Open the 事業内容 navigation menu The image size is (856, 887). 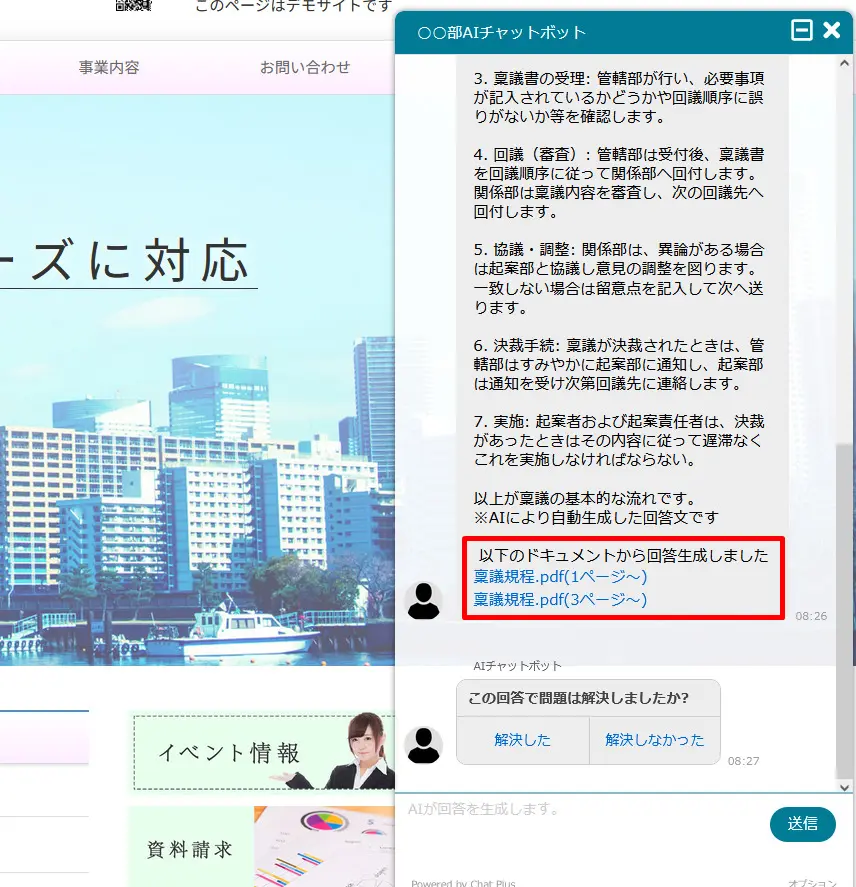click(109, 68)
